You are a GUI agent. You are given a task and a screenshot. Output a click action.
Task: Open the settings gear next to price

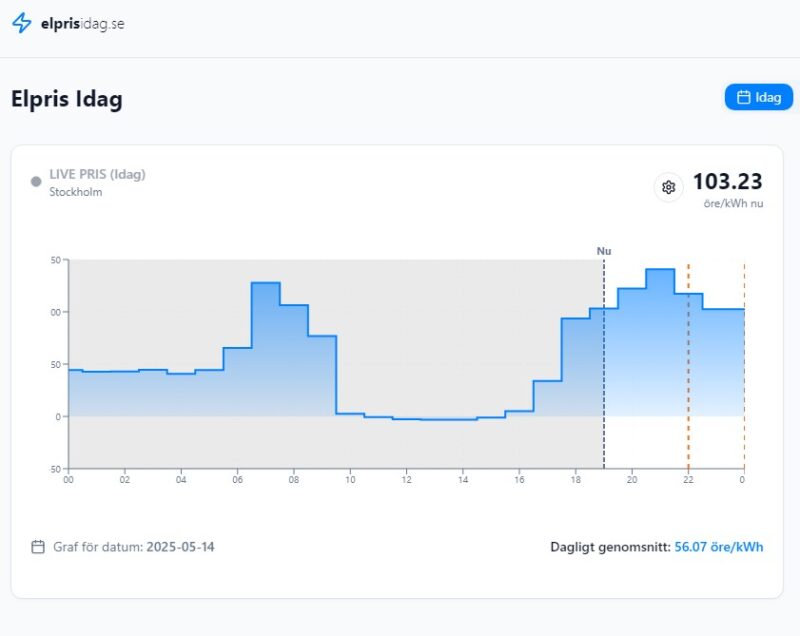669,187
